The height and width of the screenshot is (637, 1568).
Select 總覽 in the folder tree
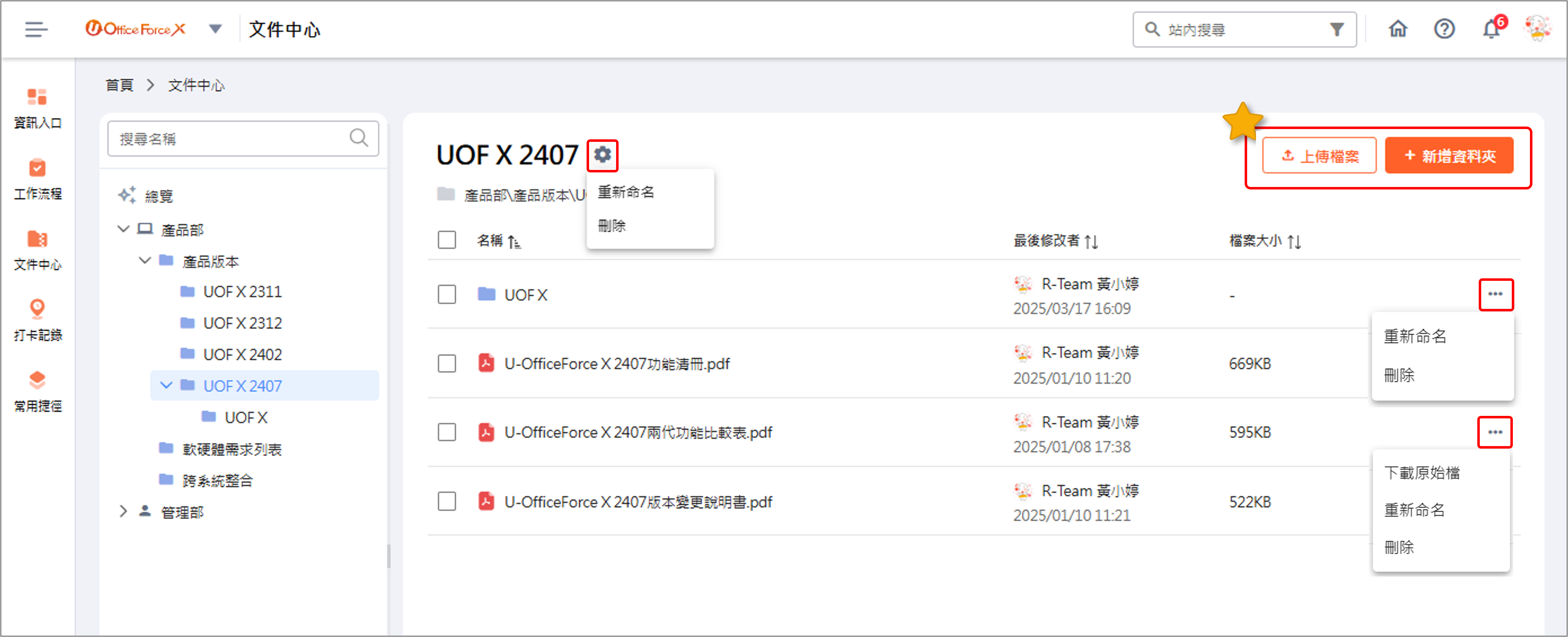pos(158,196)
